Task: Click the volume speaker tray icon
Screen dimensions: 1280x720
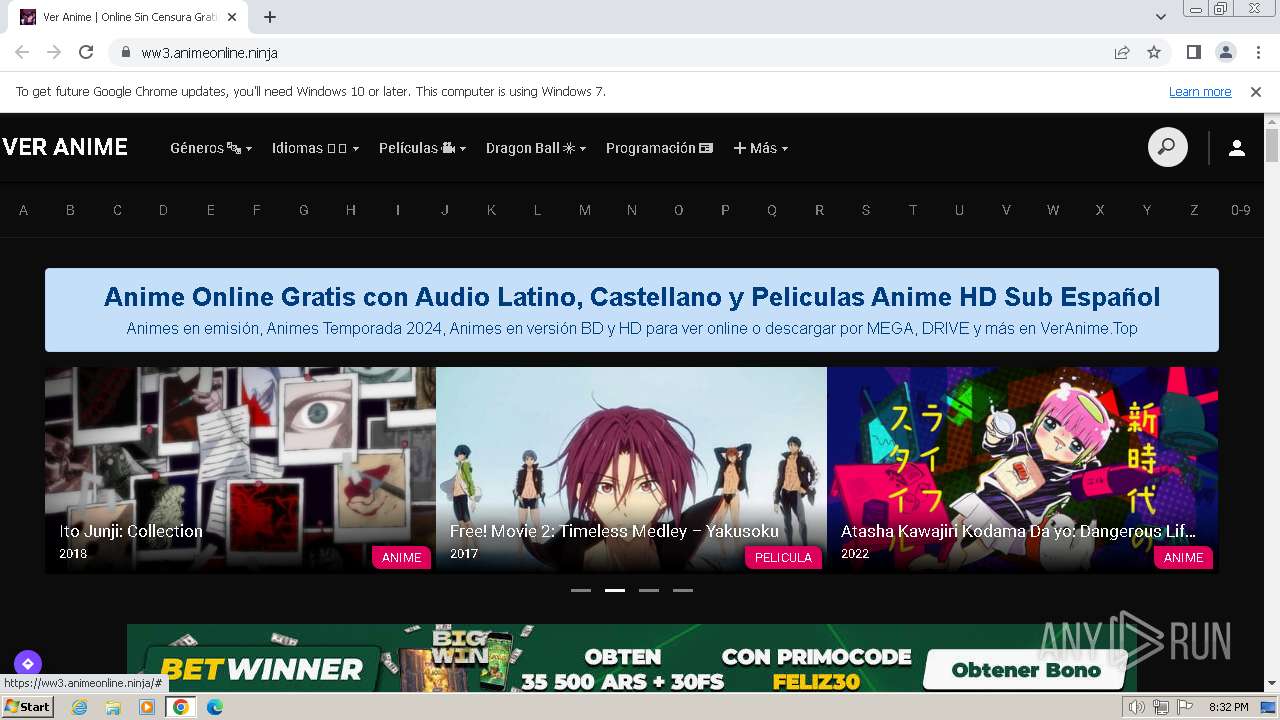Action: click(1137, 707)
